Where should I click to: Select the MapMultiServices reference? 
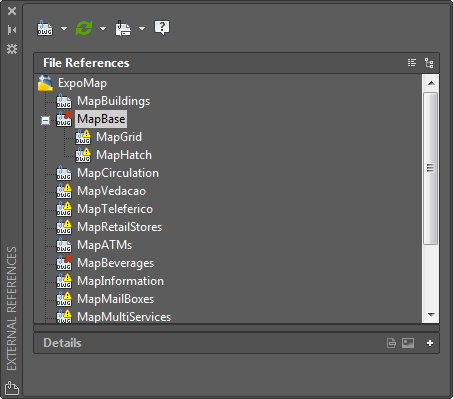click(x=124, y=317)
